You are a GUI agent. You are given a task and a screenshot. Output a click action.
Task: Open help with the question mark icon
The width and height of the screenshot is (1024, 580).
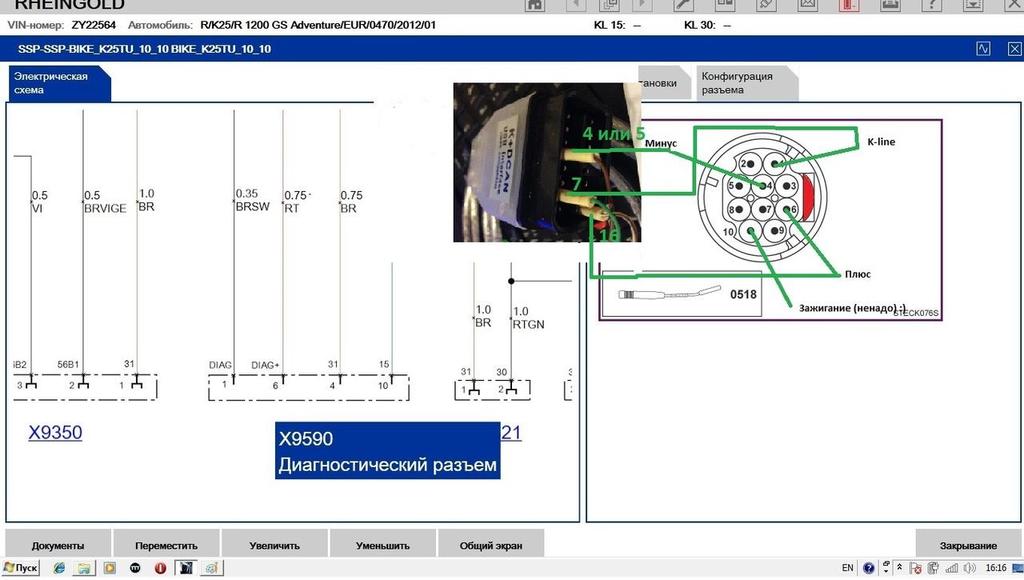pos(930,5)
